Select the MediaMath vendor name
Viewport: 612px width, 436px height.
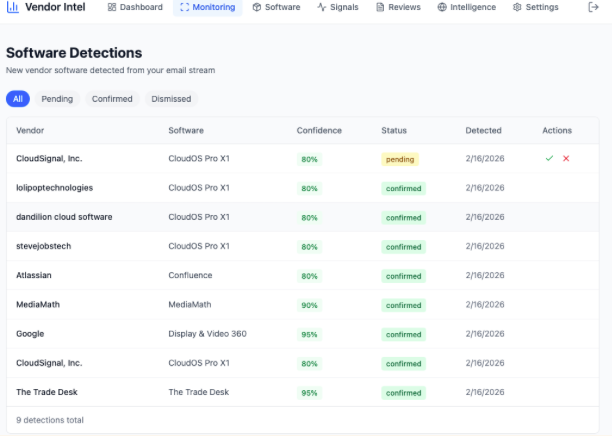click(x=38, y=304)
